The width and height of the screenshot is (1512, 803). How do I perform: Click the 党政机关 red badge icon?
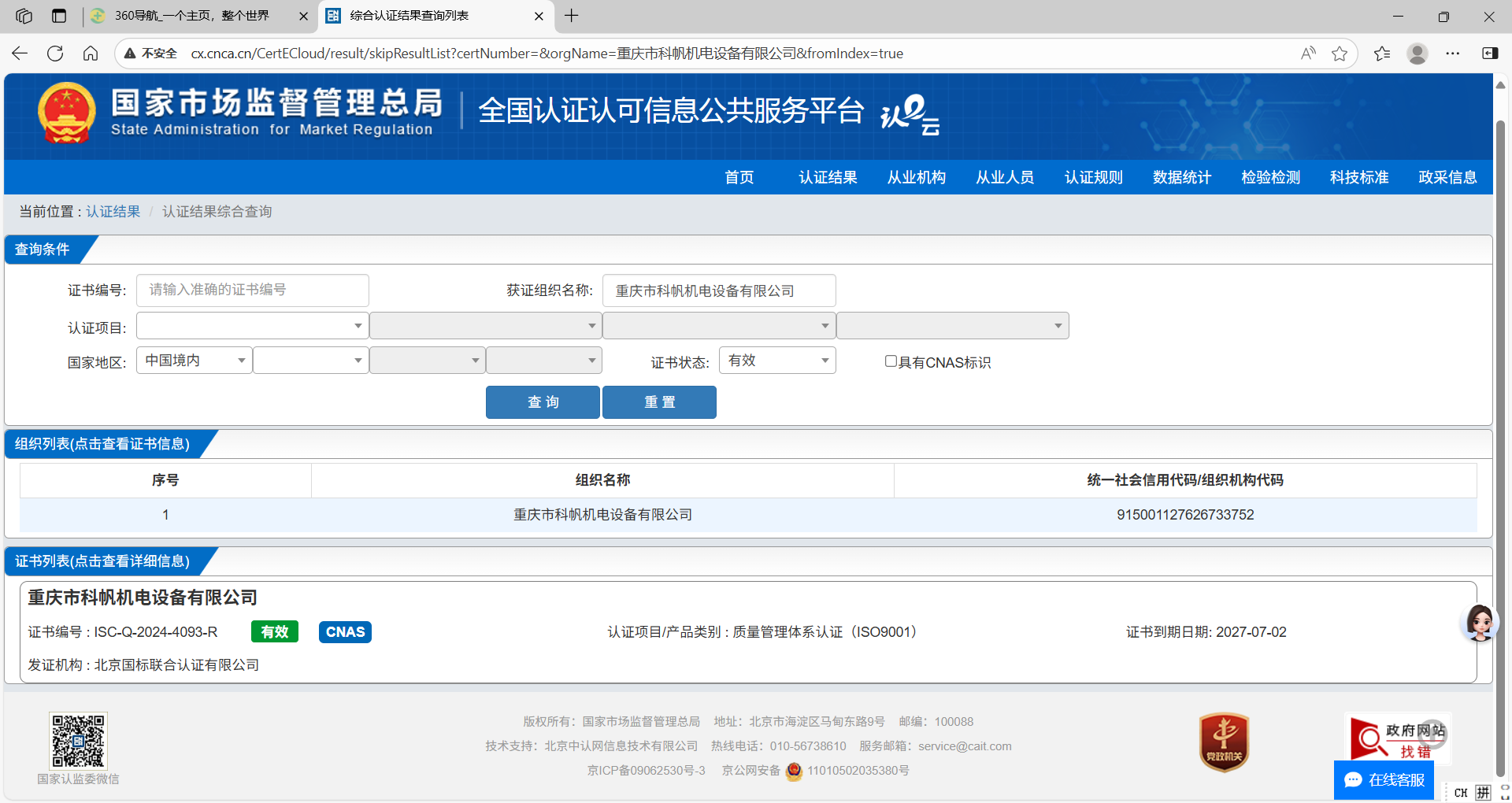point(1223,742)
